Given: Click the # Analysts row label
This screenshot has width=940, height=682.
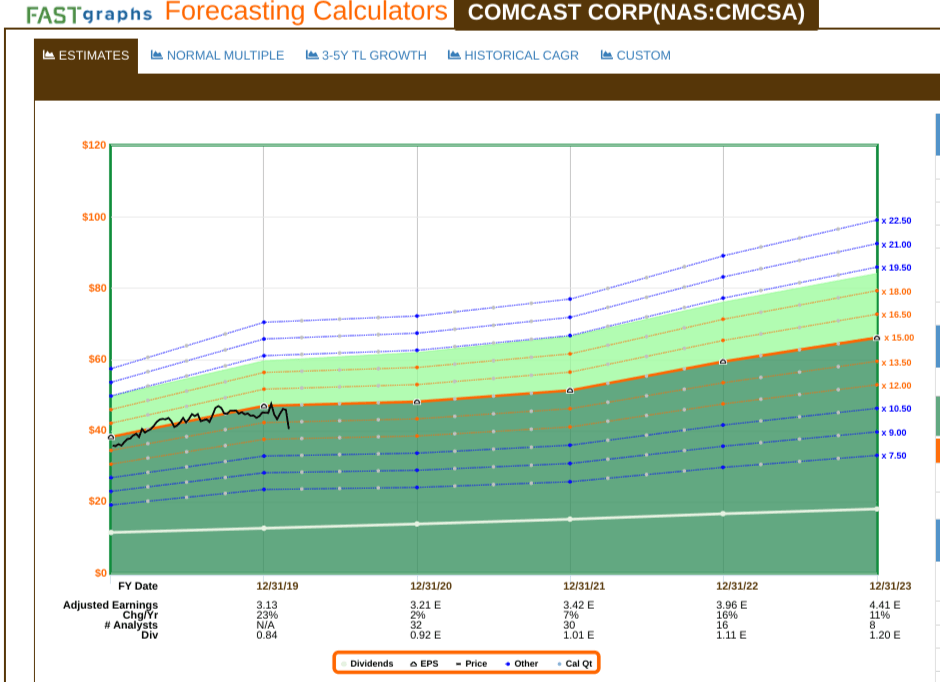Looking at the screenshot, I should click(131, 625).
